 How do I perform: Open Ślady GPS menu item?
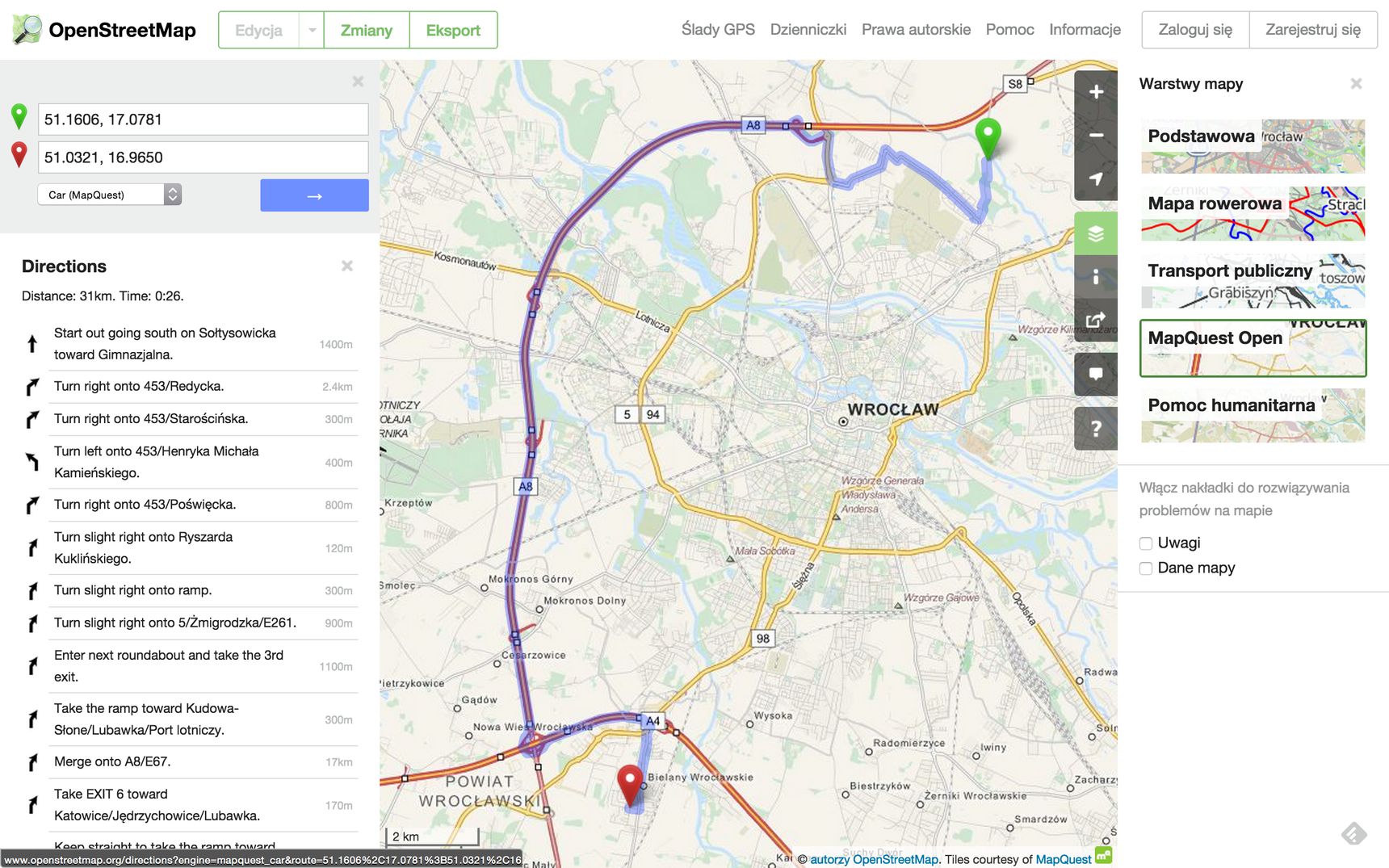[718, 30]
